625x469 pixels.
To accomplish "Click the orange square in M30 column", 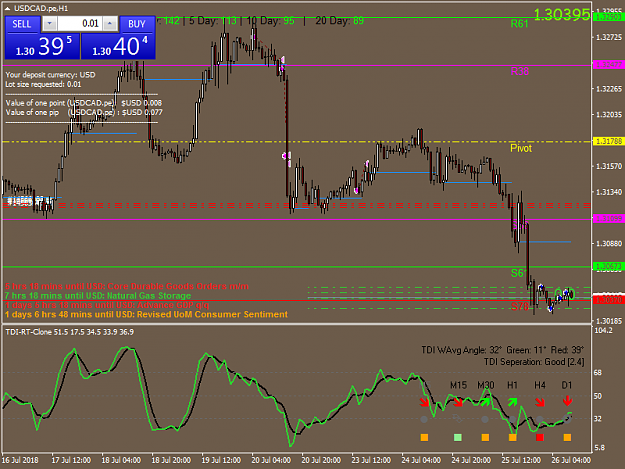I will (x=485, y=438).
